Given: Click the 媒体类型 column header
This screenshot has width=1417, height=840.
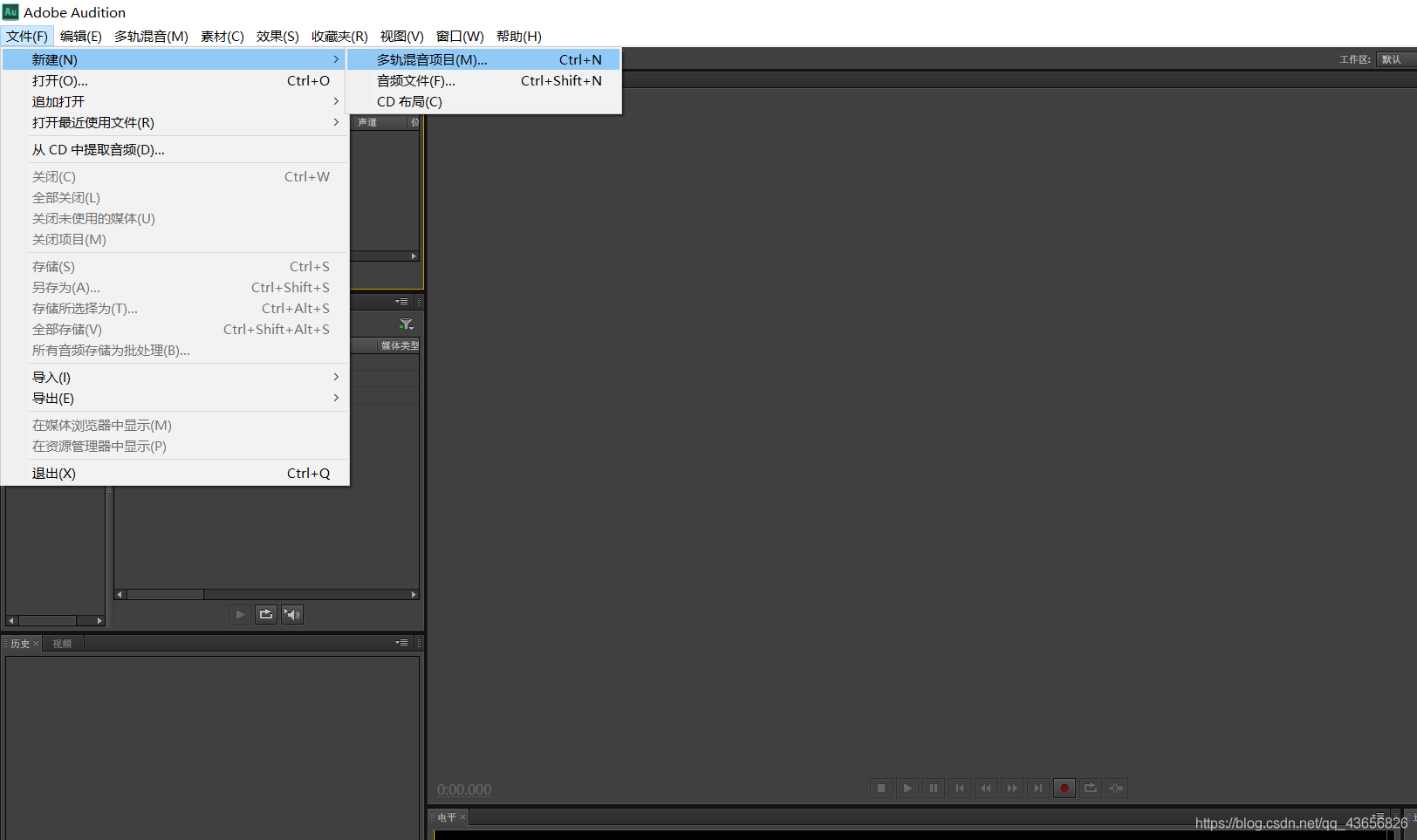Looking at the screenshot, I should click(400, 345).
